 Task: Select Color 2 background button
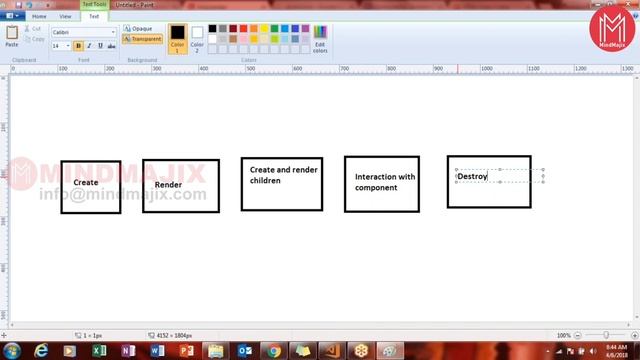(197, 39)
